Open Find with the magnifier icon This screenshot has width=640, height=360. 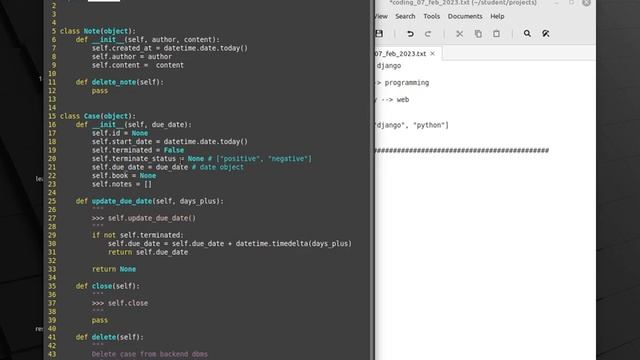click(x=527, y=33)
